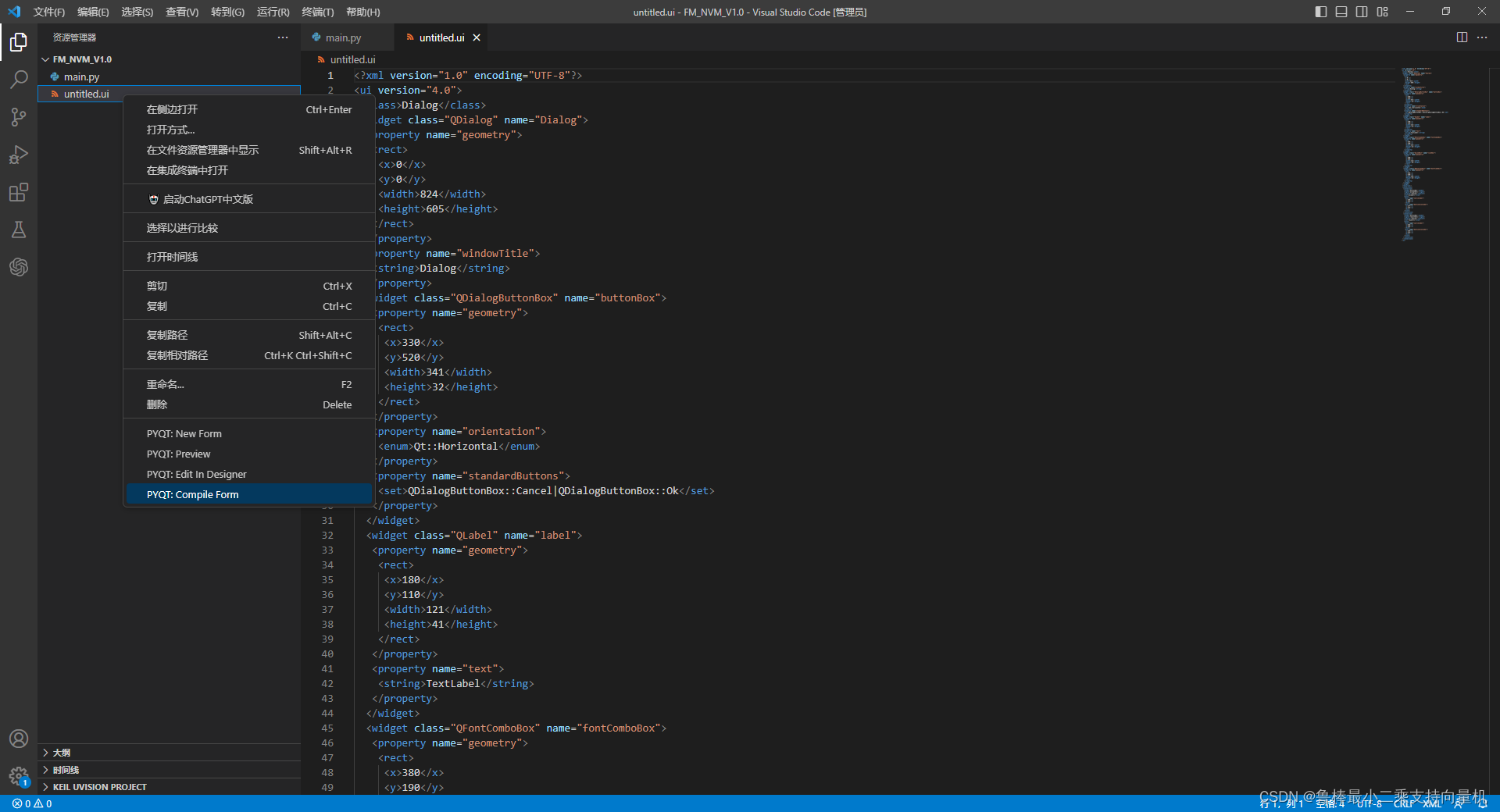
Task: Open the Manage gear icon
Action: 19,776
